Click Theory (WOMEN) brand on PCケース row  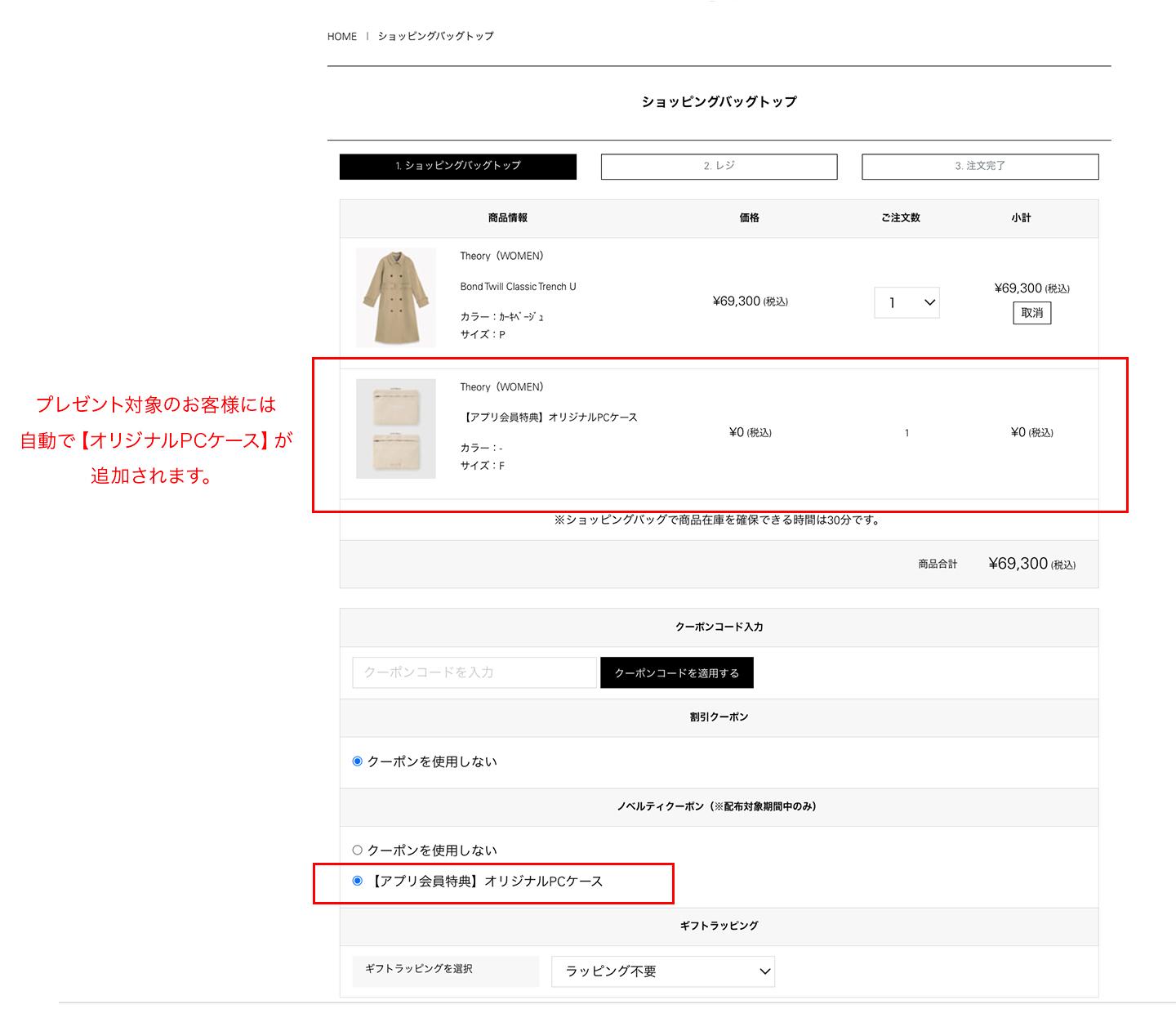point(501,387)
